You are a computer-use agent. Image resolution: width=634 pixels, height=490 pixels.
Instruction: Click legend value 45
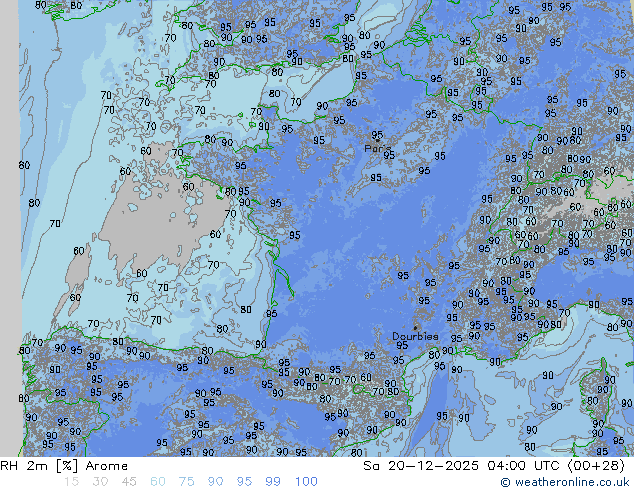click(x=129, y=482)
